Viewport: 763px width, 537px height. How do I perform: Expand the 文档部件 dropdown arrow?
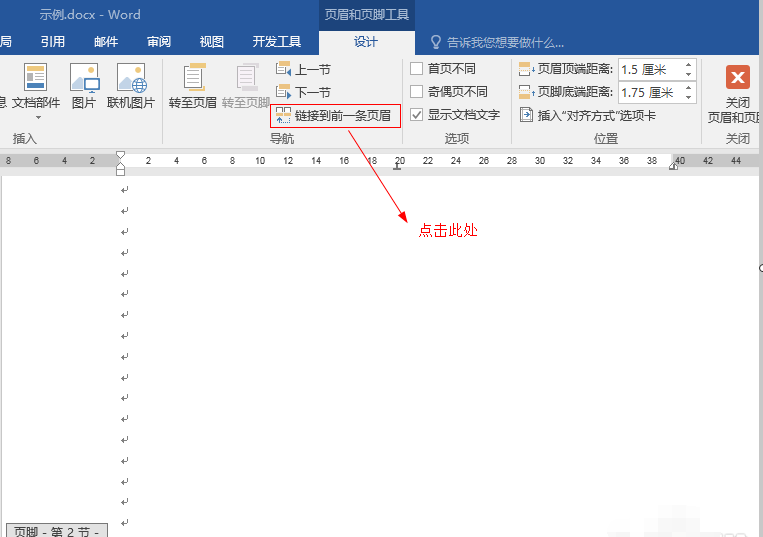(38, 118)
